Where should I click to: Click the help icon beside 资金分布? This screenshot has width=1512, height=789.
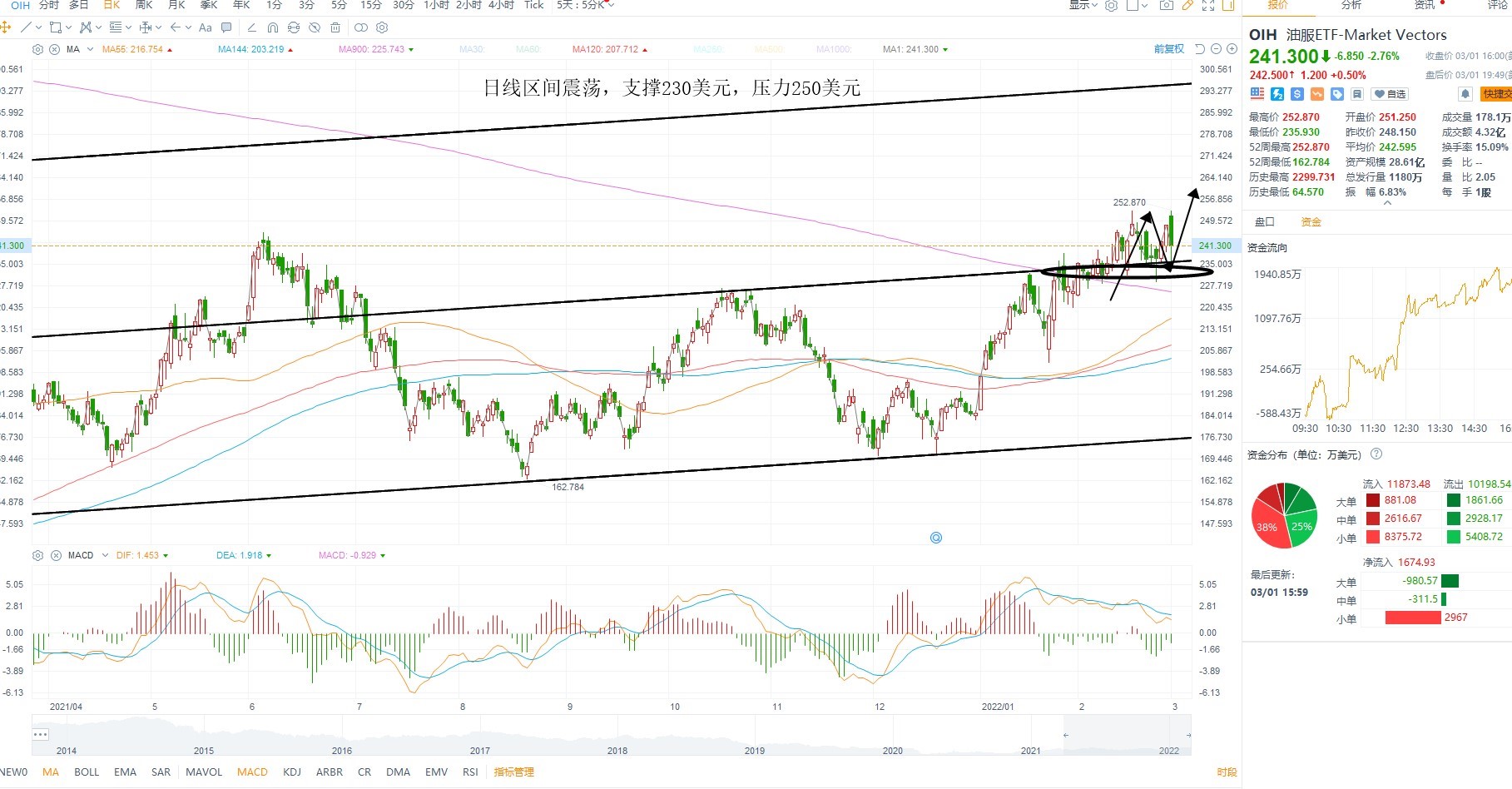point(1376,454)
